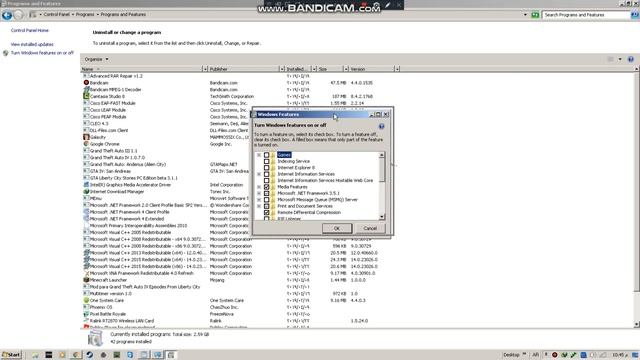Click the Start button

pyautogui.click(x=11, y=355)
